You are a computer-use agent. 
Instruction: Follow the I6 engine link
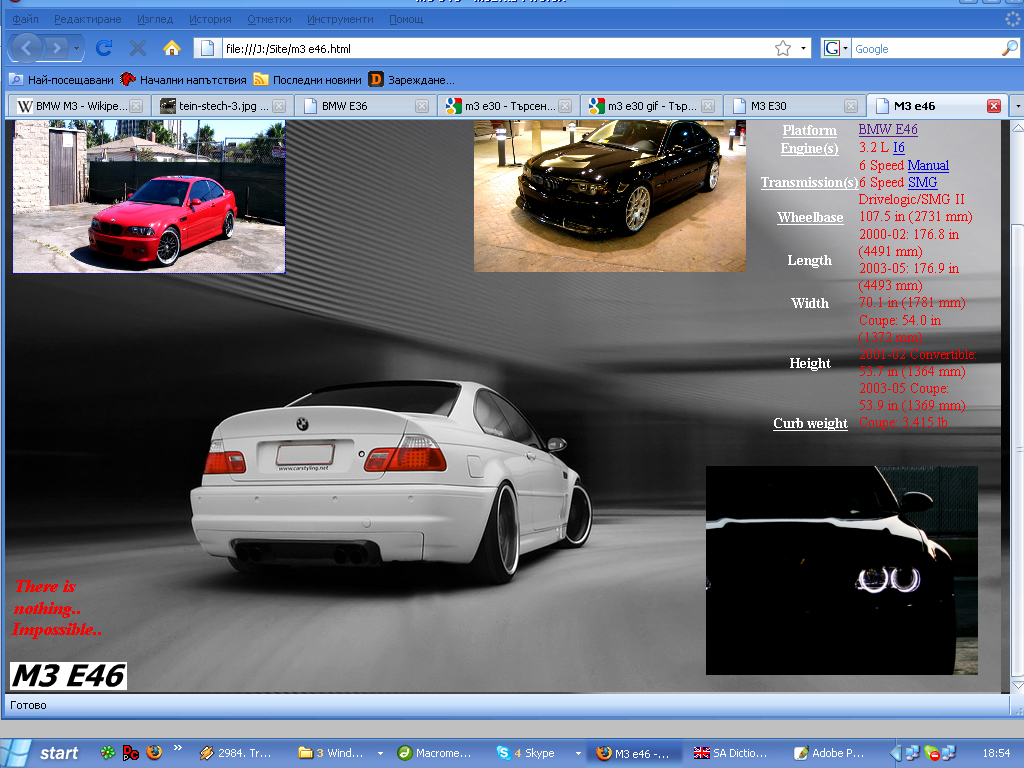[899, 148]
